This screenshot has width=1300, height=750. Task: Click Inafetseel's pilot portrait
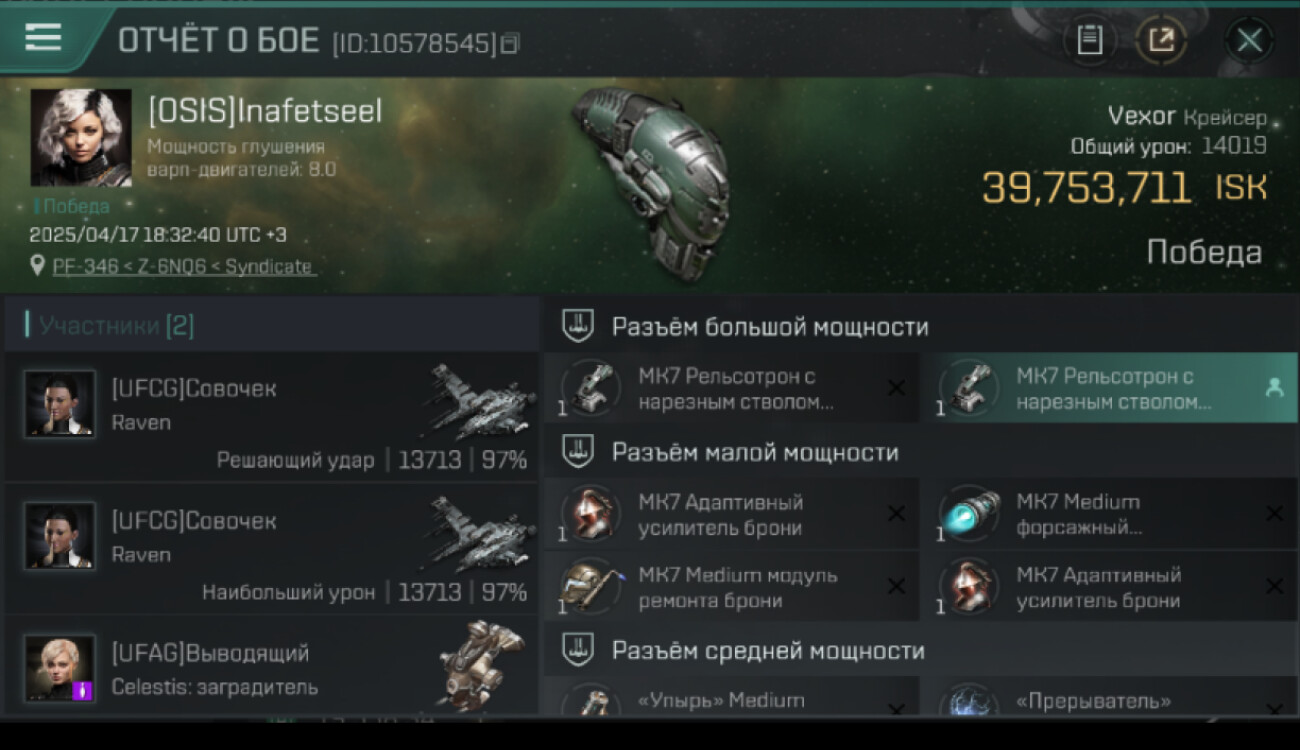click(81, 138)
